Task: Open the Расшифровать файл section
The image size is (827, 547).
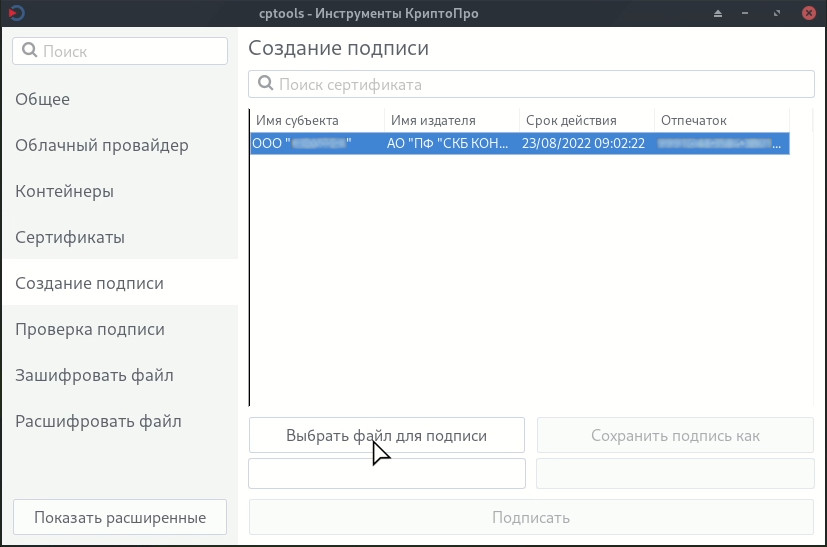Action: point(120,421)
